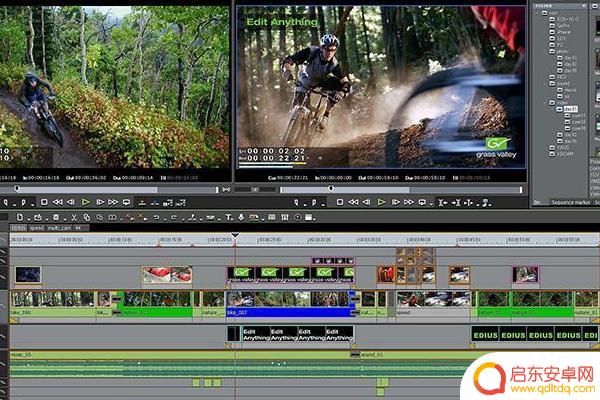Overwrite clip to timeline from Player

click(x=155, y=202)
